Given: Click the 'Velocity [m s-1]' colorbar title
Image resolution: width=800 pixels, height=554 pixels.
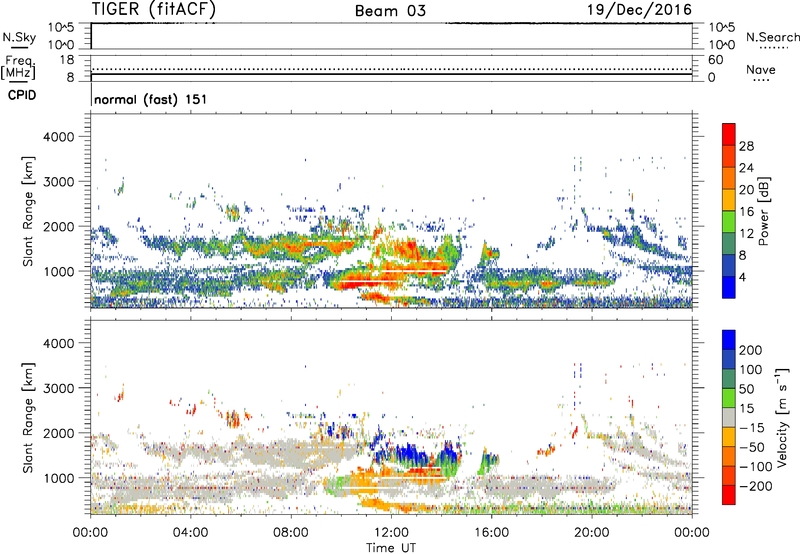Looking at the screenshot, I should [x=782, y=417].
